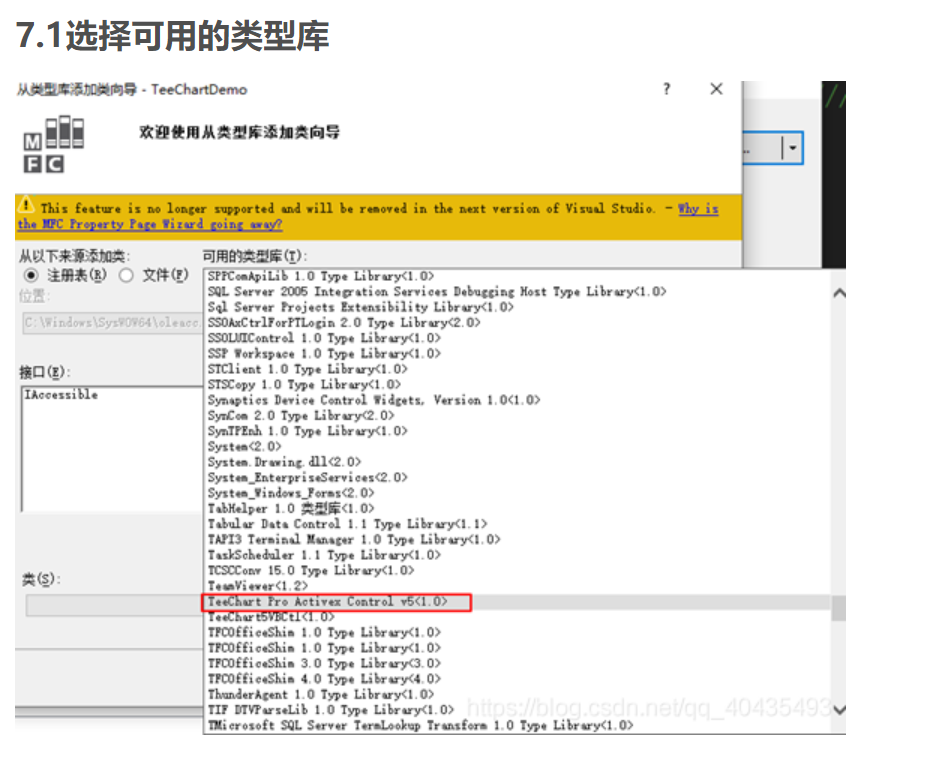
Task: Select SSP Workspace 1.0 Type Library entry
Action: click(x=324, y=354)
